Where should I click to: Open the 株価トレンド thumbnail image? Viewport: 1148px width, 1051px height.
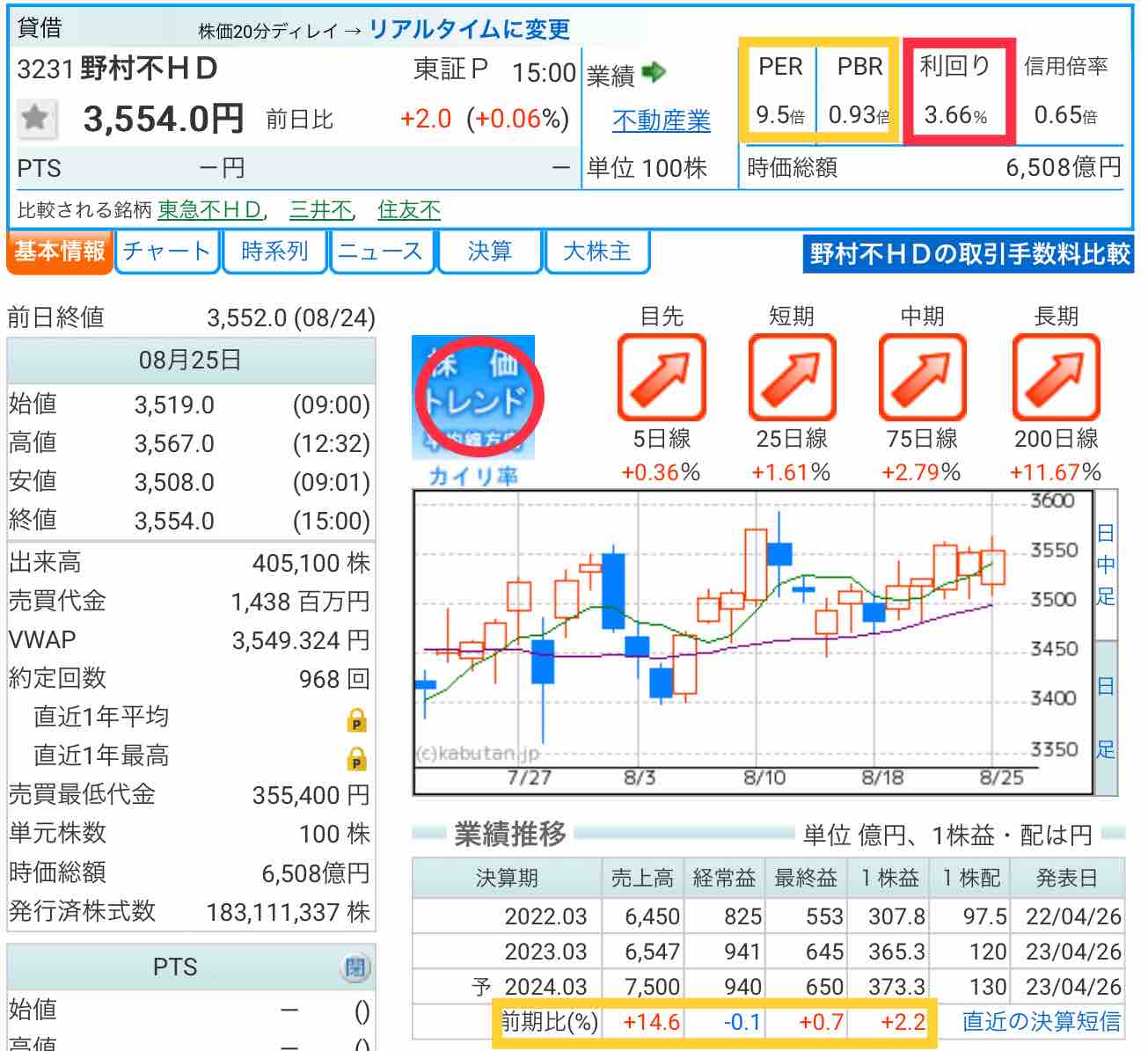pos(473,397)
